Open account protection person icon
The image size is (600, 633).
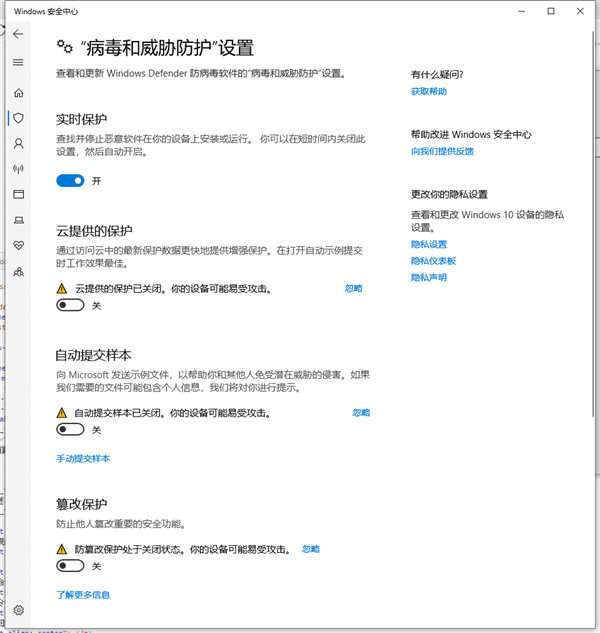tap(19, 144)
